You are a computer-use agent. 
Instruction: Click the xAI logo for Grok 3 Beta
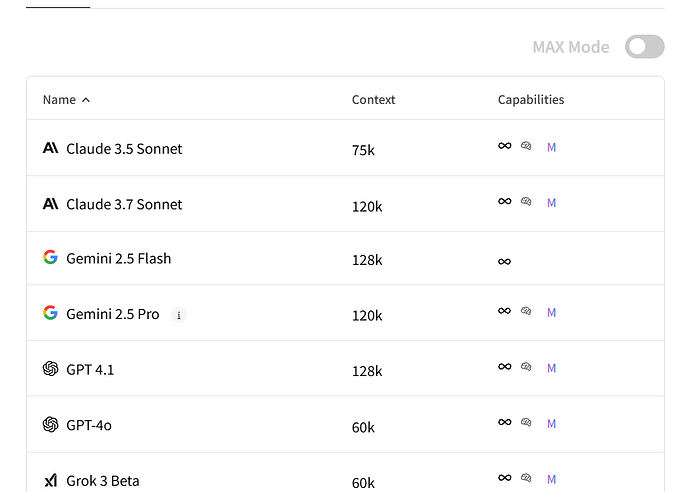tap(51, 480)
